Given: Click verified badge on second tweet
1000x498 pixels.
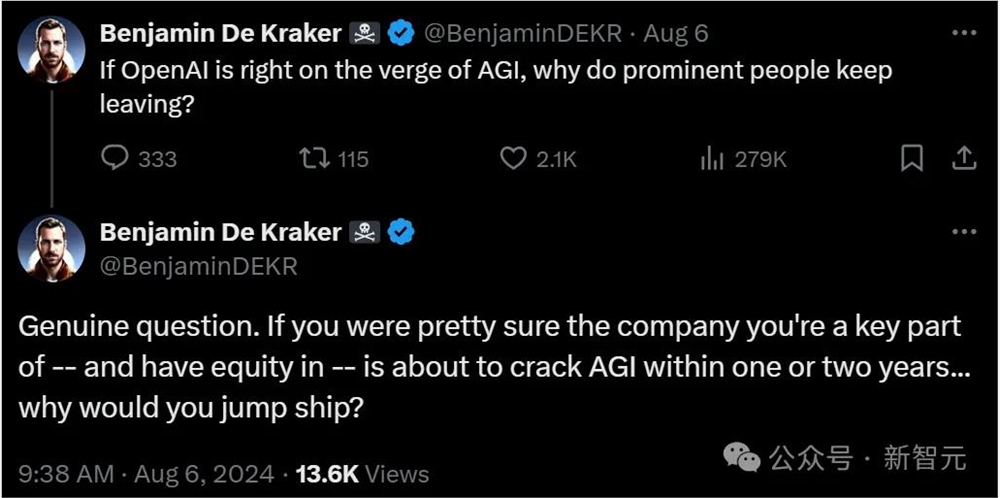Looking at the screenshot, I should pos(402,233).
